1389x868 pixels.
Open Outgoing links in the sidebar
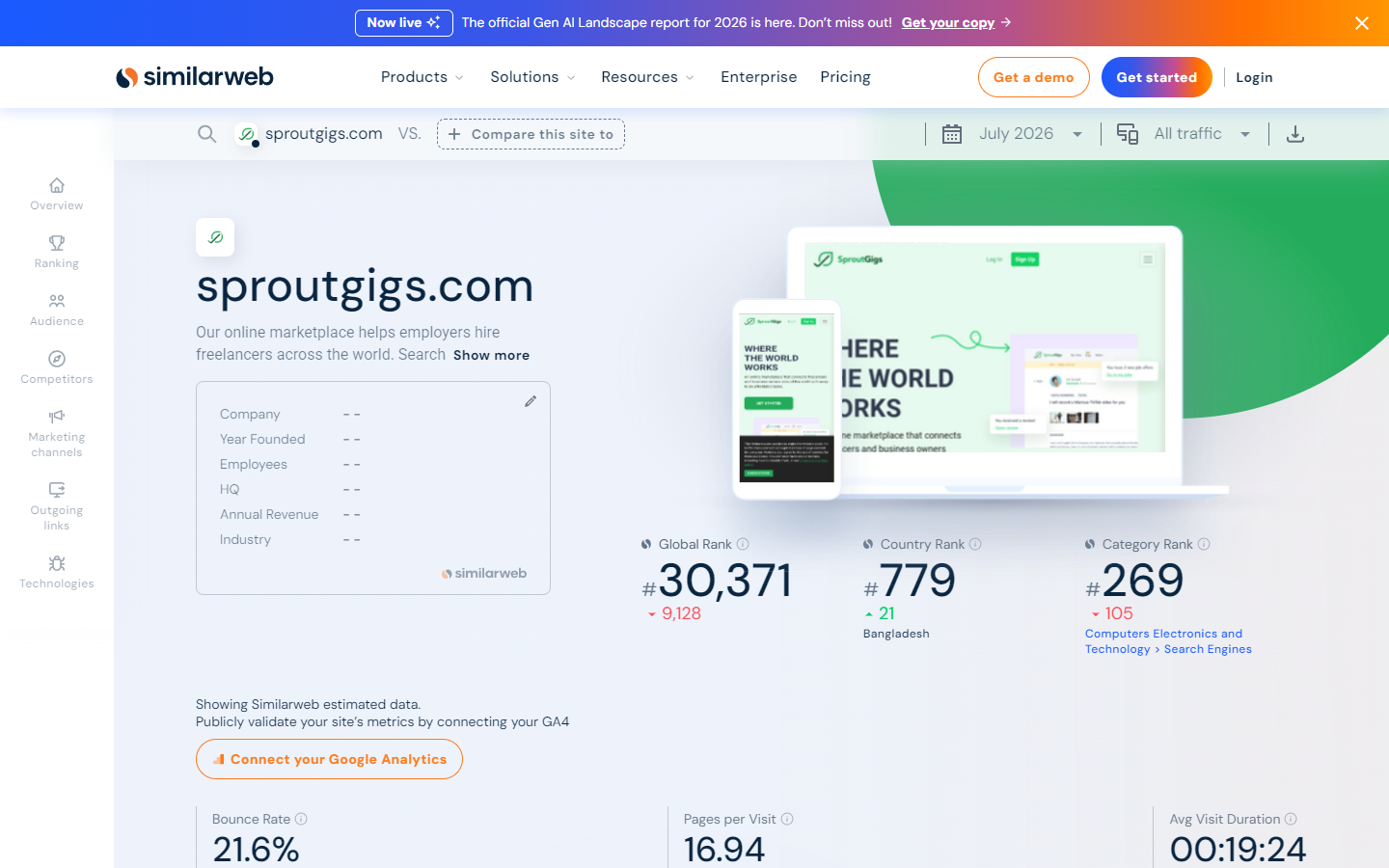(x=57, y=506)
